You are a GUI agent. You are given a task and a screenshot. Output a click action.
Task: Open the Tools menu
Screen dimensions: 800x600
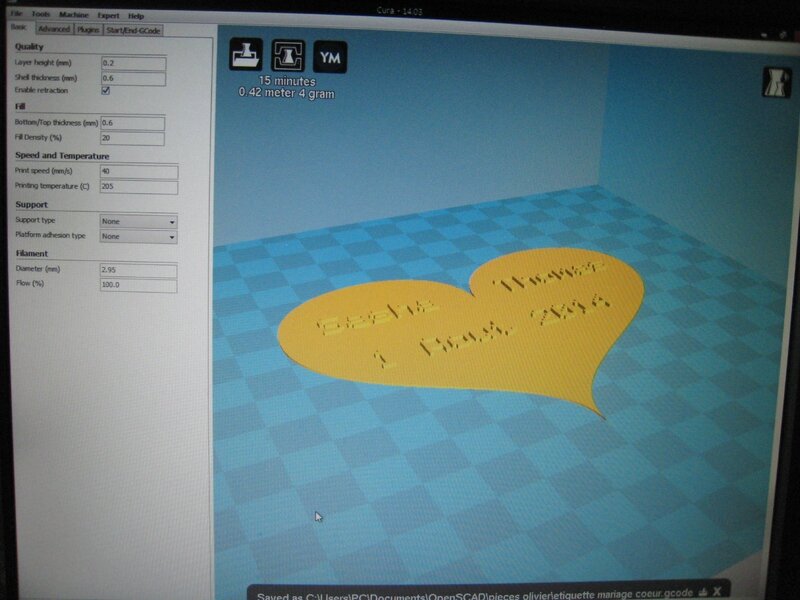click(40, 16)
